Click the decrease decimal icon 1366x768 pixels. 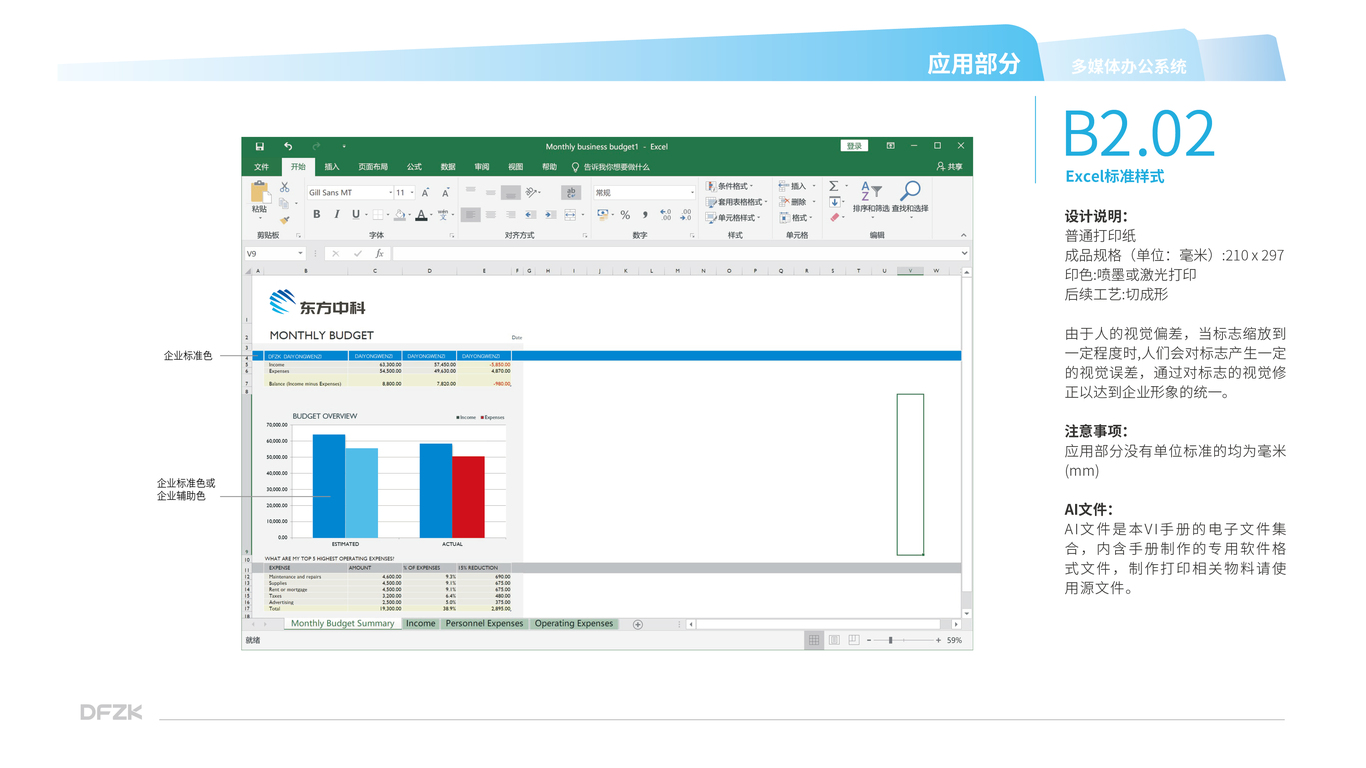coord(686,214)
